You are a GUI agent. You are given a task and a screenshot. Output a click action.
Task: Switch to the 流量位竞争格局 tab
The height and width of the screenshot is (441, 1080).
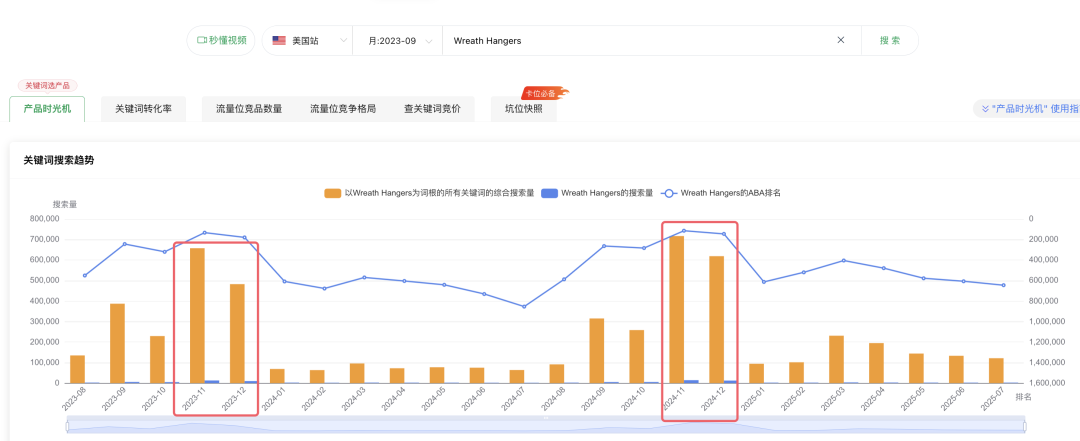coord(343,109)
